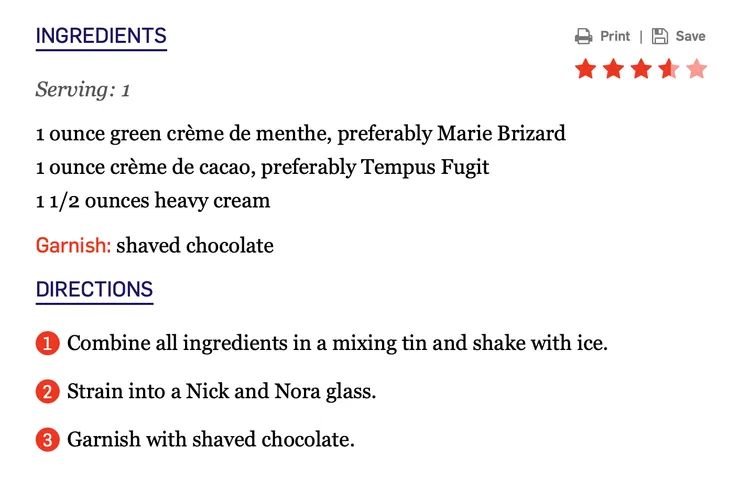Rate recipe with the first star
Screen dimensions: 740x483
pos(585,69)
